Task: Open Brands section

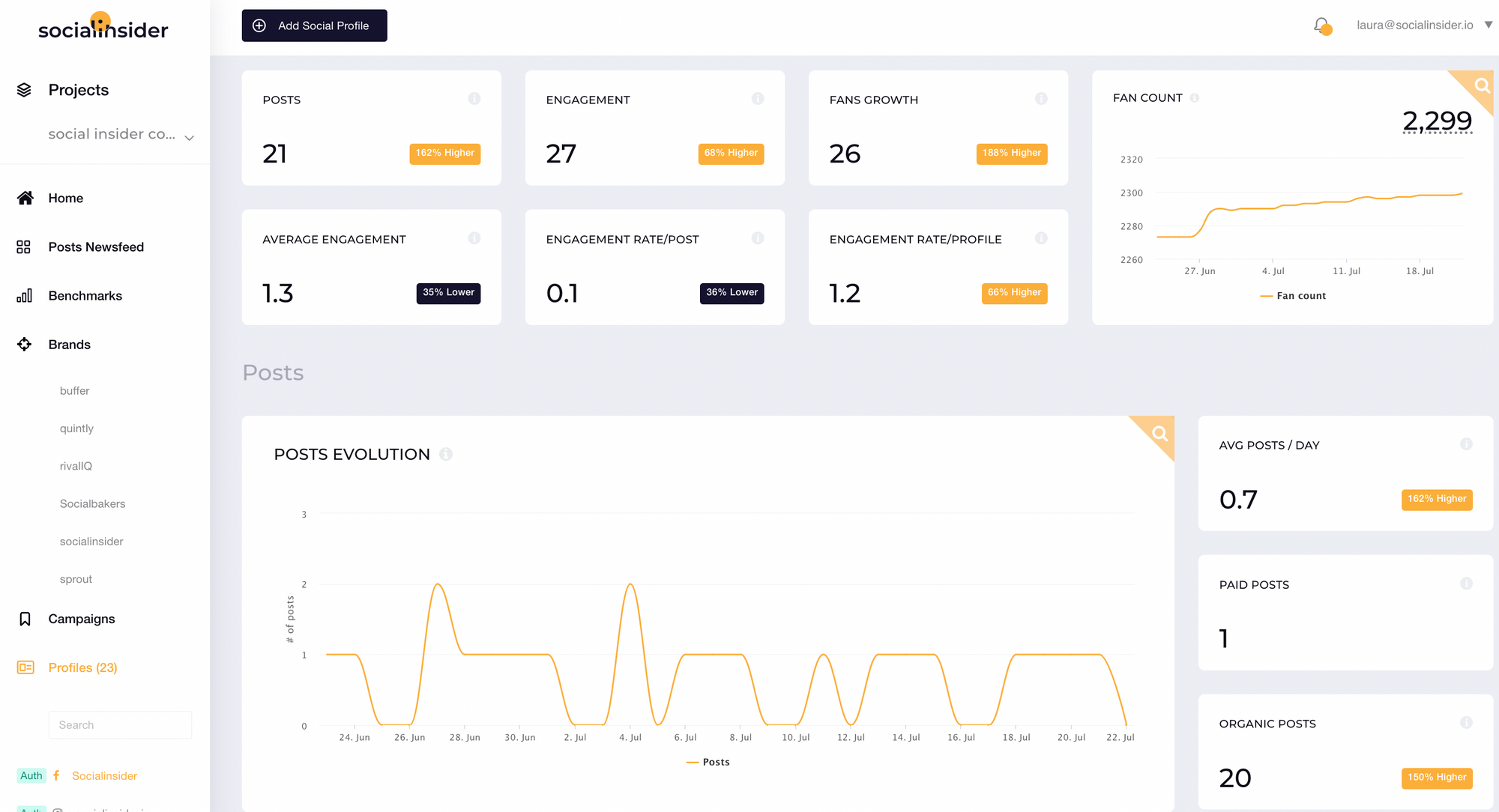Action: (70, 345)
